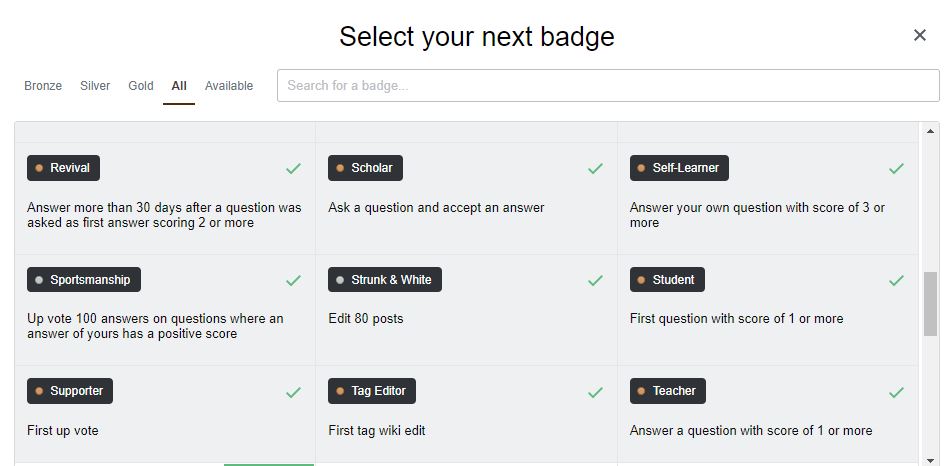This screenshot has width=949, height=466.
Task: Select the Self-Learner badge tag
Action: (x=679, y=168)
